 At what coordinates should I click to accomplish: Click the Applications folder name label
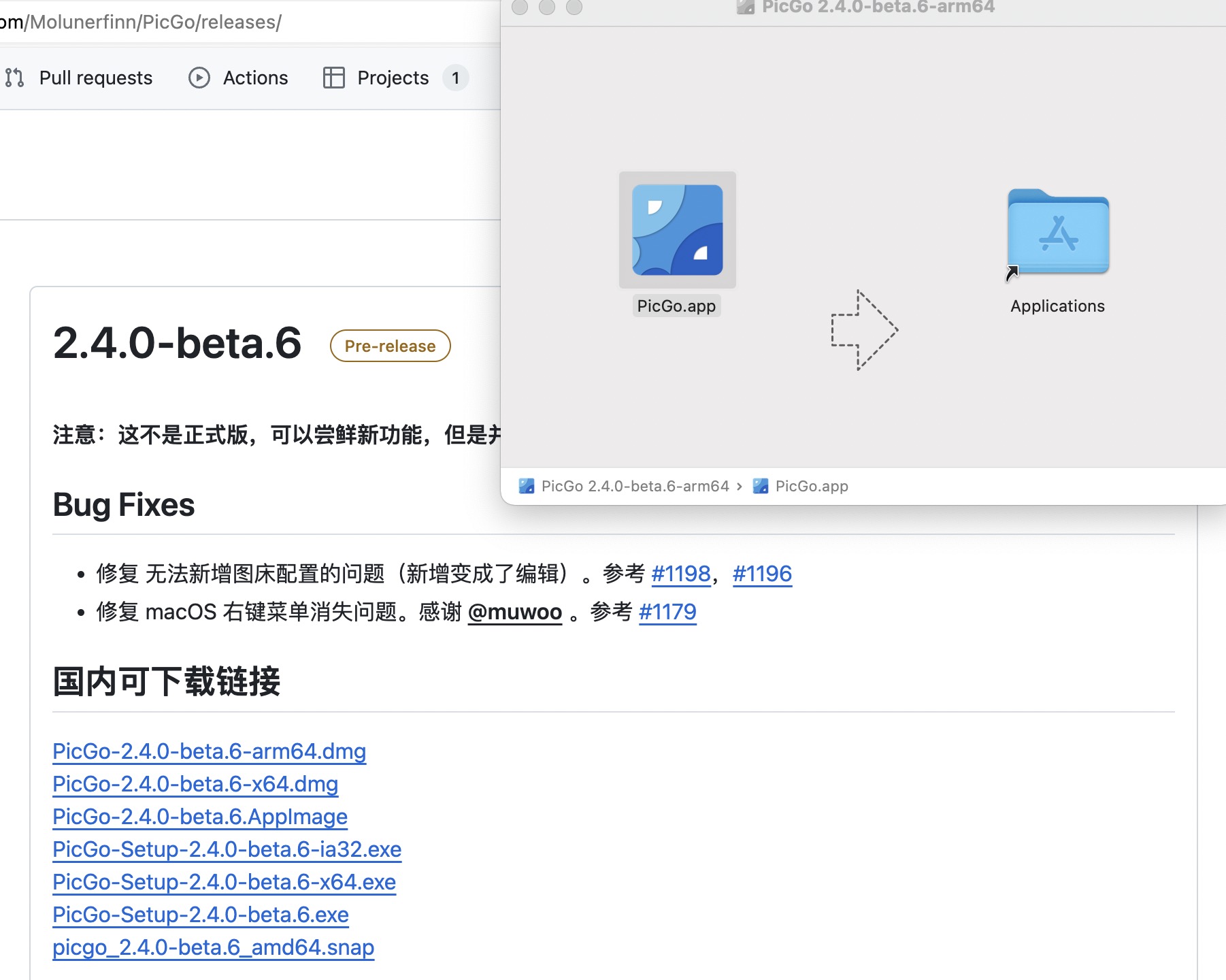click(1057, 306)
